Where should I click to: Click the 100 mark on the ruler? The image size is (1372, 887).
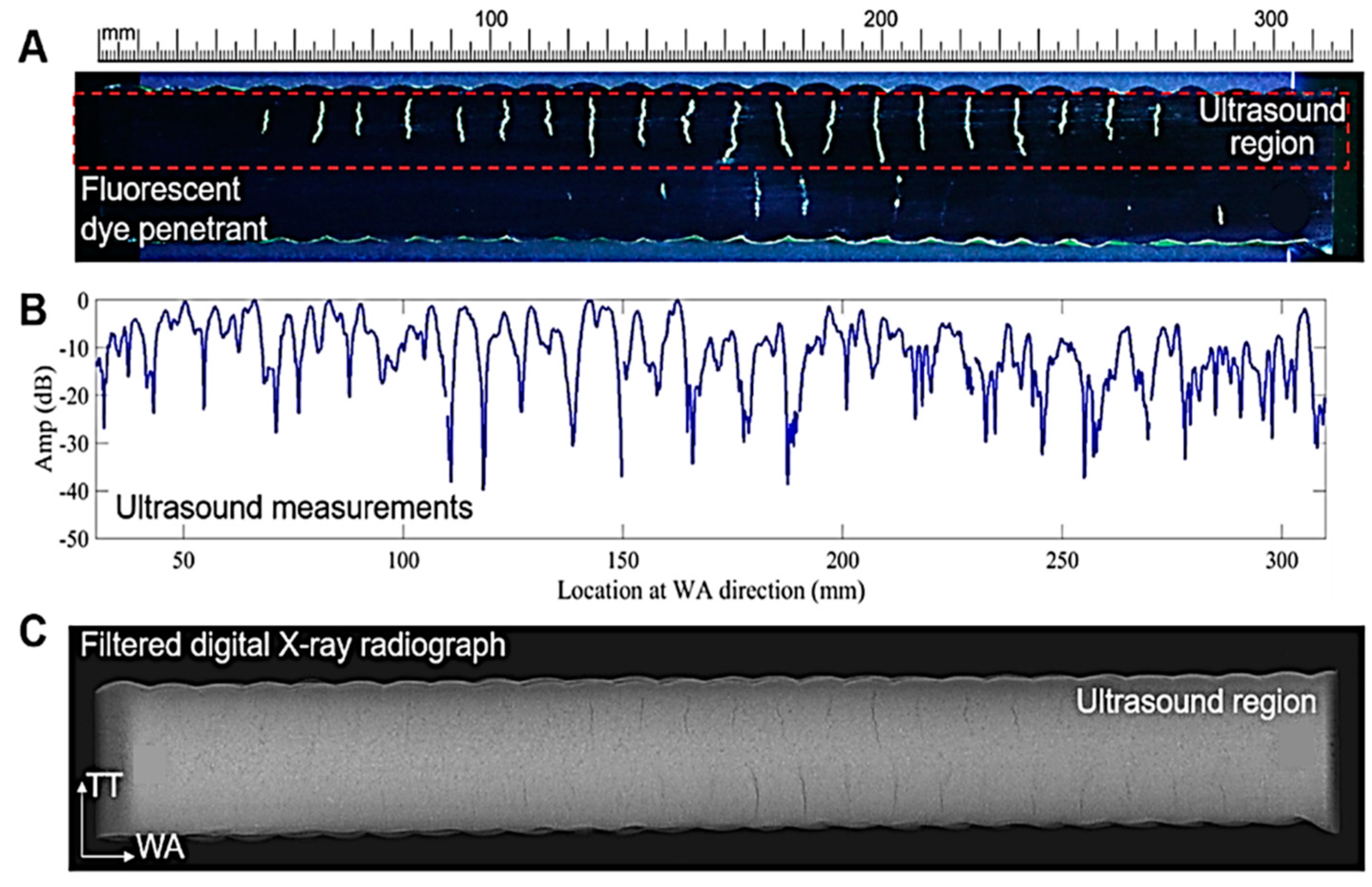[x=491, y=20]
